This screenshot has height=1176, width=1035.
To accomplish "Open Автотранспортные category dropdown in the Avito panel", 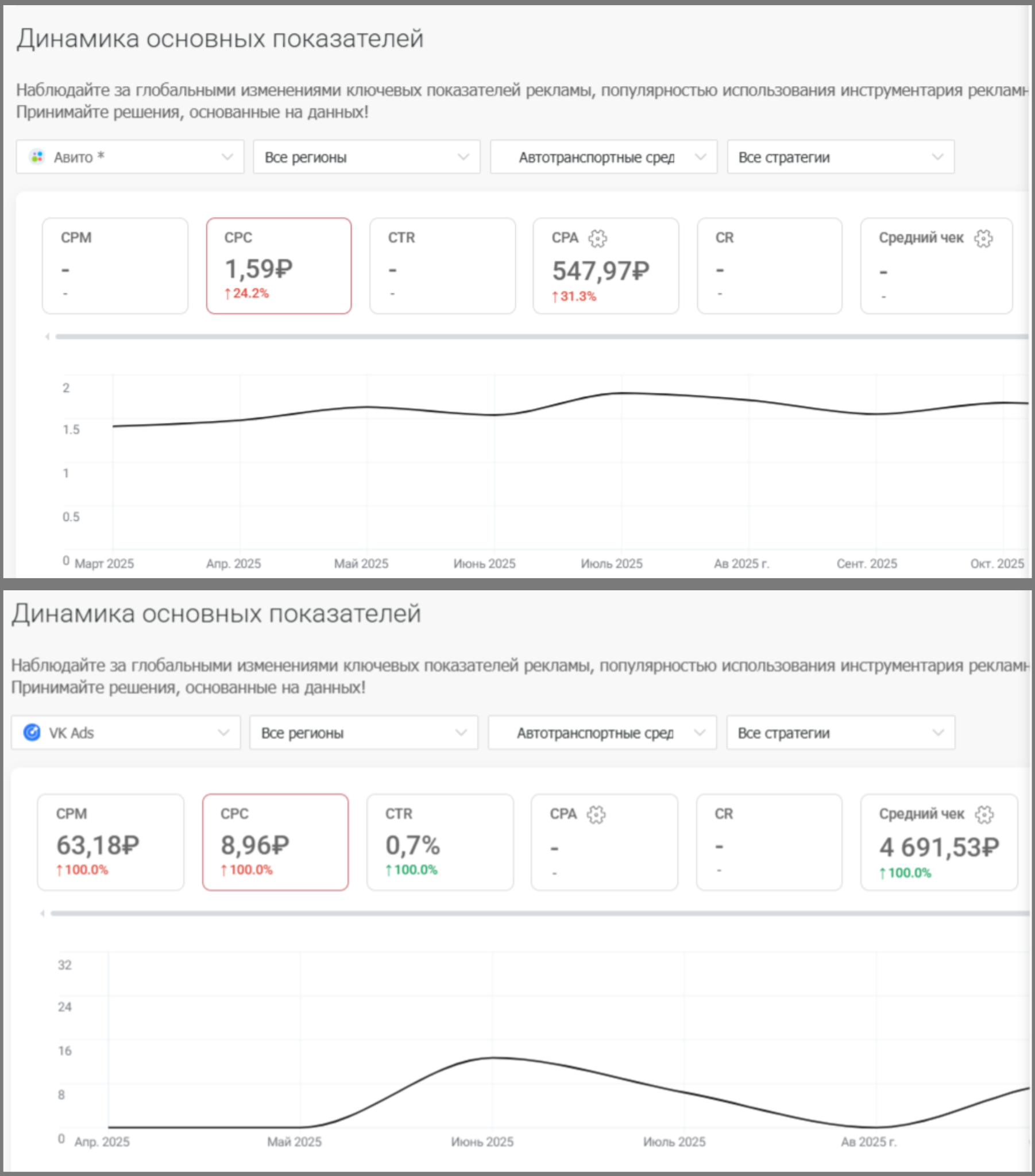I will pyautogui.click(x=603, y=157).
